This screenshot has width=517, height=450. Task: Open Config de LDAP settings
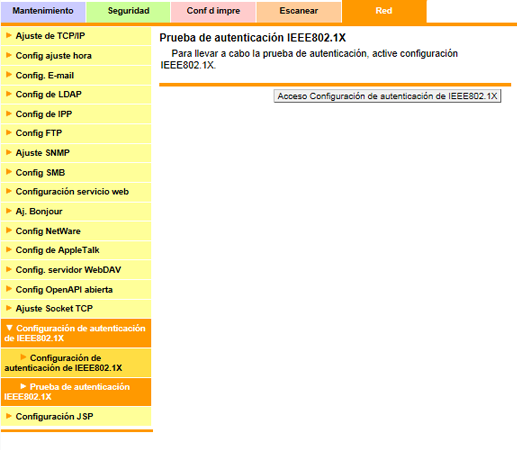pyautogui.click(x=76, y=94)
